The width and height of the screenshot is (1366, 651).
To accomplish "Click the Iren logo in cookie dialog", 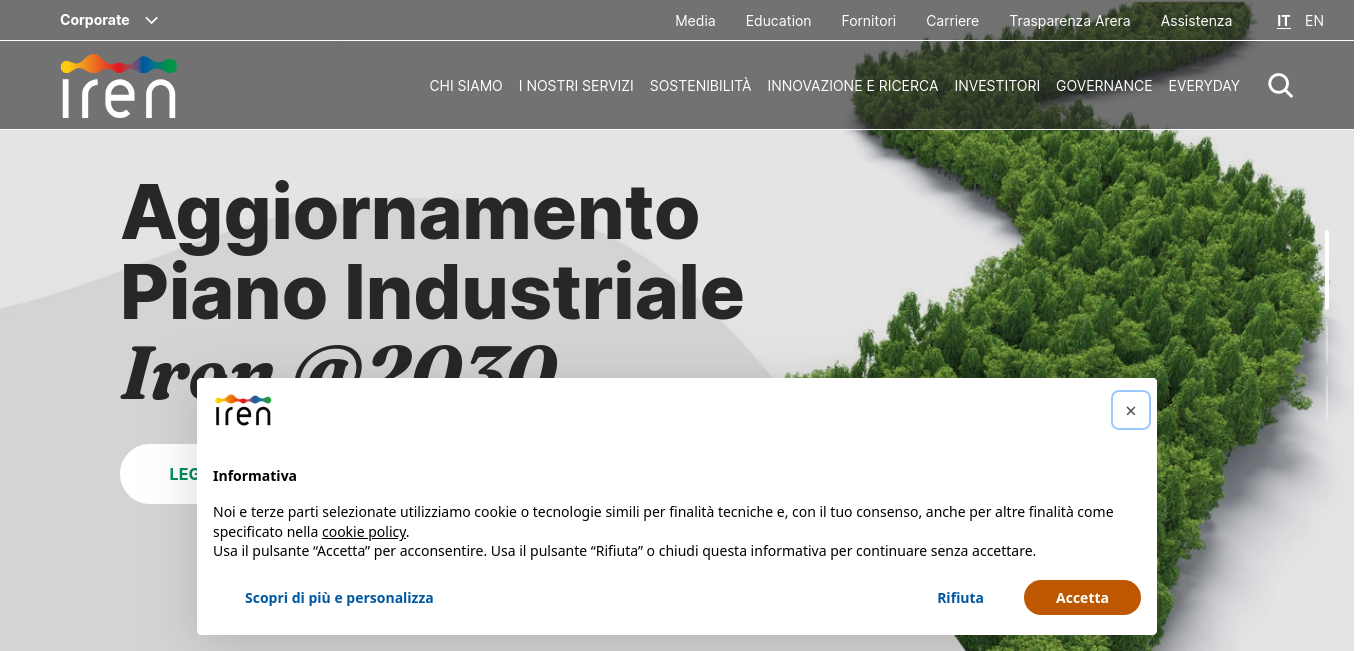I will coord(243,410).
